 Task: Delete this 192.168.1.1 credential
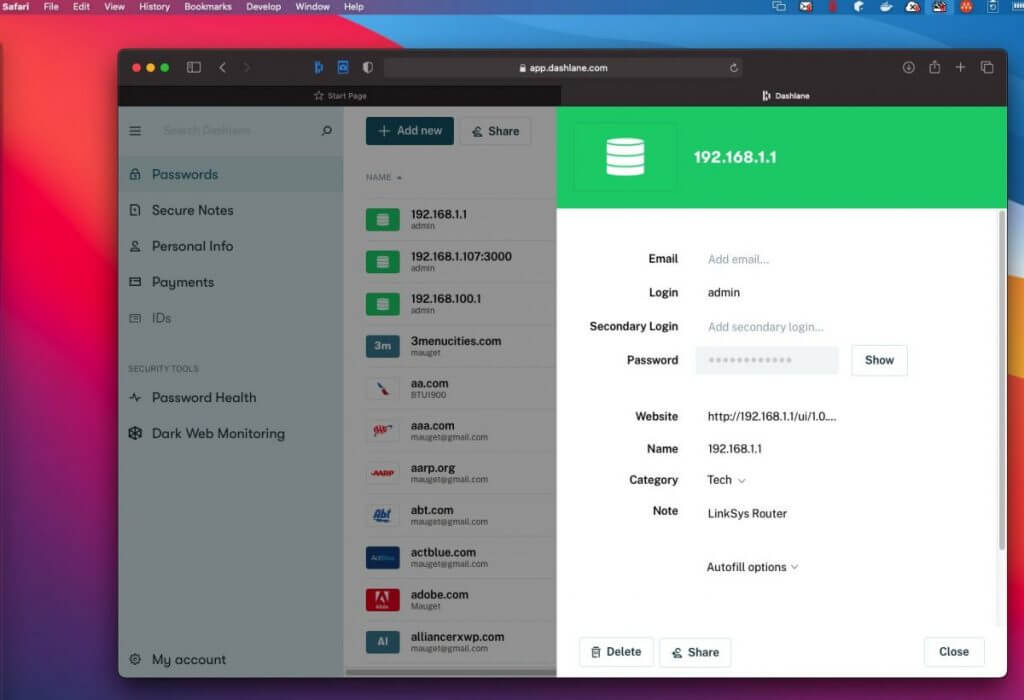(x=616, y=652)
